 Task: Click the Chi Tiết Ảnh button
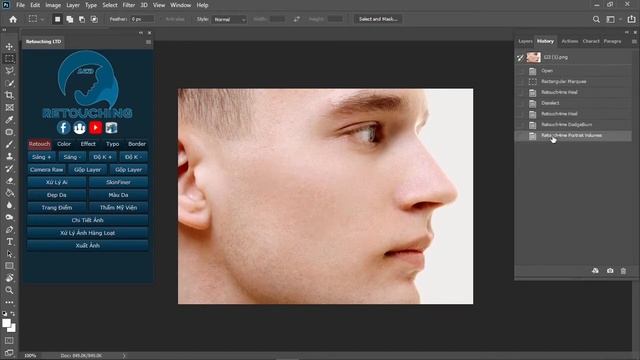88,220
